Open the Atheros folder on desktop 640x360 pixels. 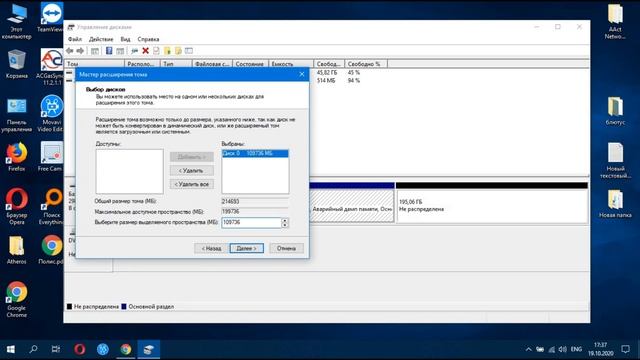pyautogui.click(x=16, y=250)
